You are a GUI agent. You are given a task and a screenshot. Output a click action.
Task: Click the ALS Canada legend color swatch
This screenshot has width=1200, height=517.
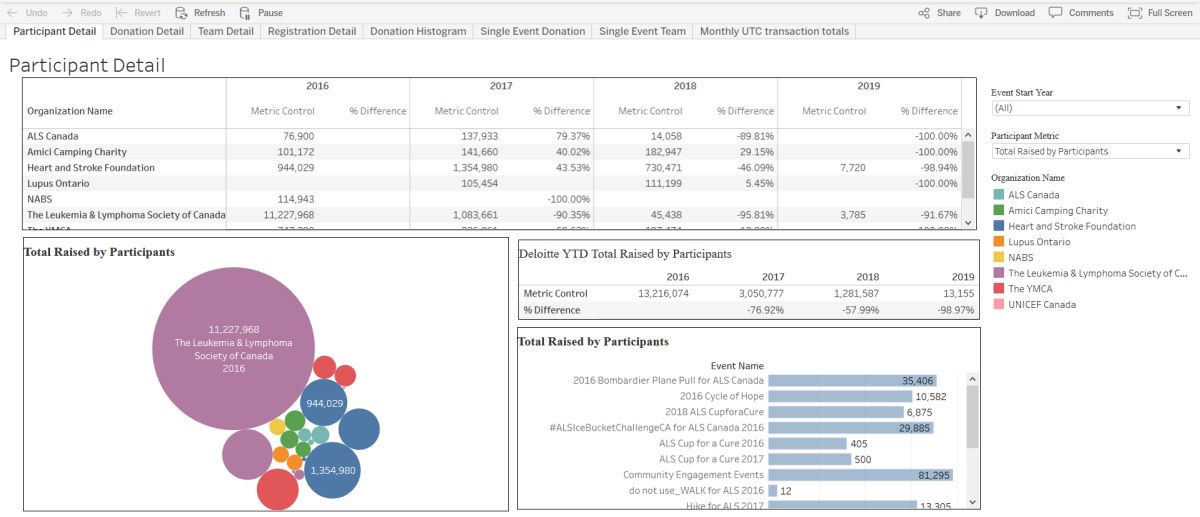pyautogui.click(x=998, y=195)
